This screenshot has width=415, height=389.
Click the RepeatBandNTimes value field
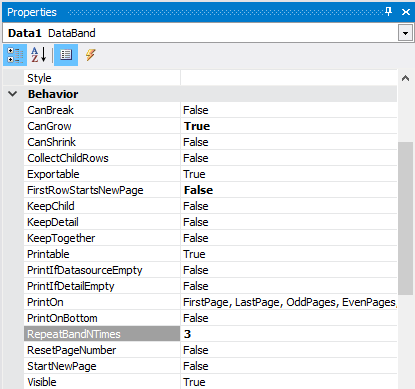(x=289, y=334)
